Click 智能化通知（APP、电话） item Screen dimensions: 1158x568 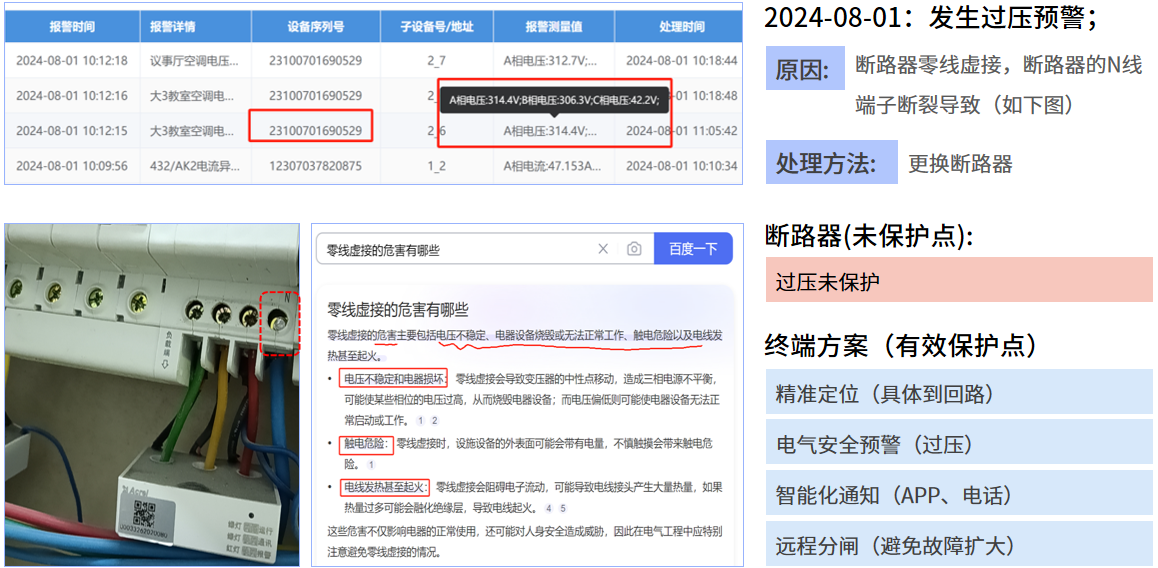[x=959, y=493]
